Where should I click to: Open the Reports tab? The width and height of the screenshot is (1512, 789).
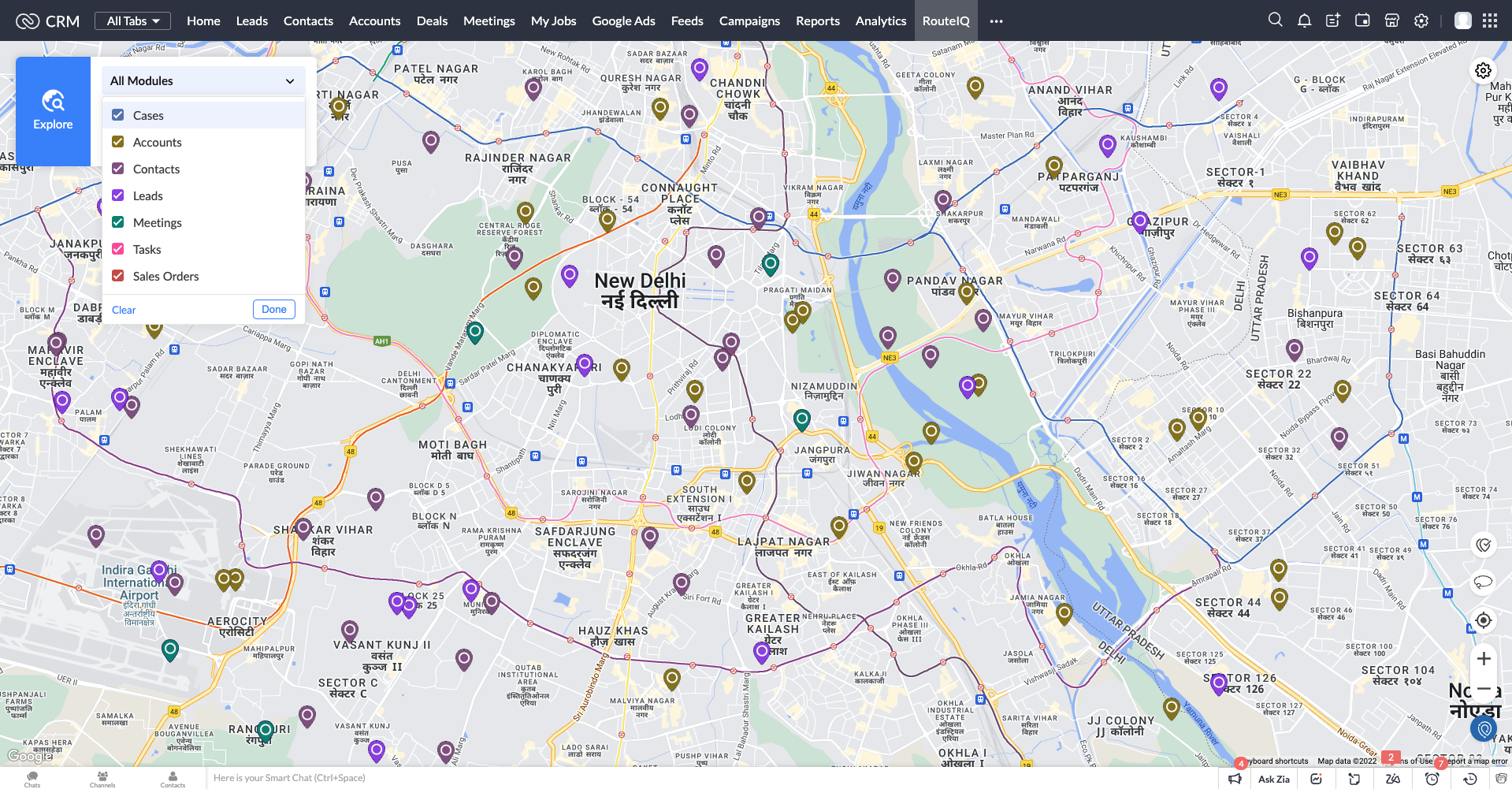coord(818,21)
